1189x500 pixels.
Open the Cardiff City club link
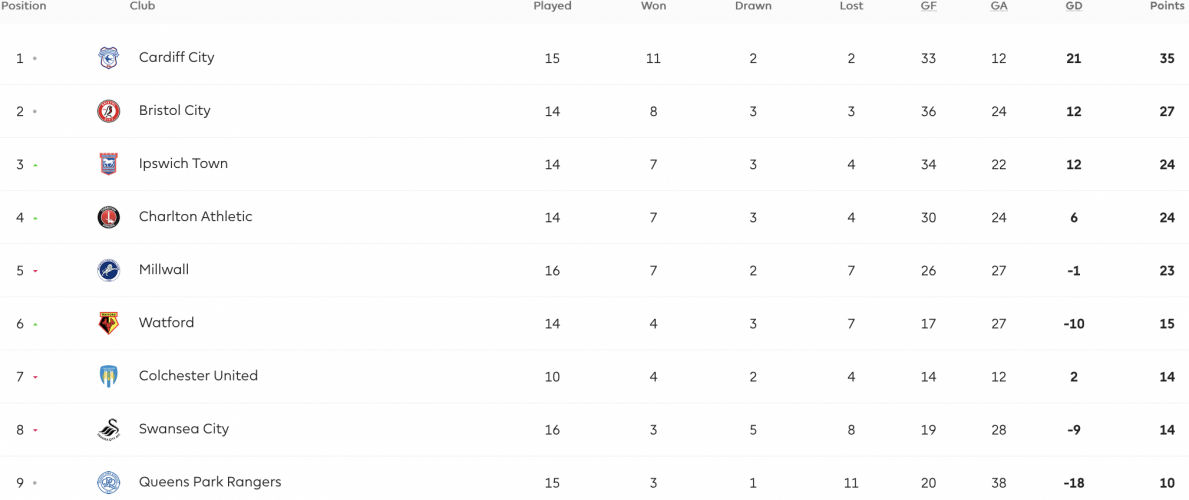(177, 58)
